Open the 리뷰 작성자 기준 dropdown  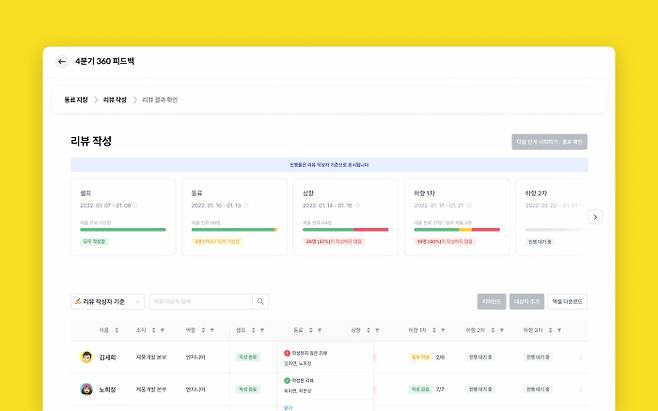point(107,301)
